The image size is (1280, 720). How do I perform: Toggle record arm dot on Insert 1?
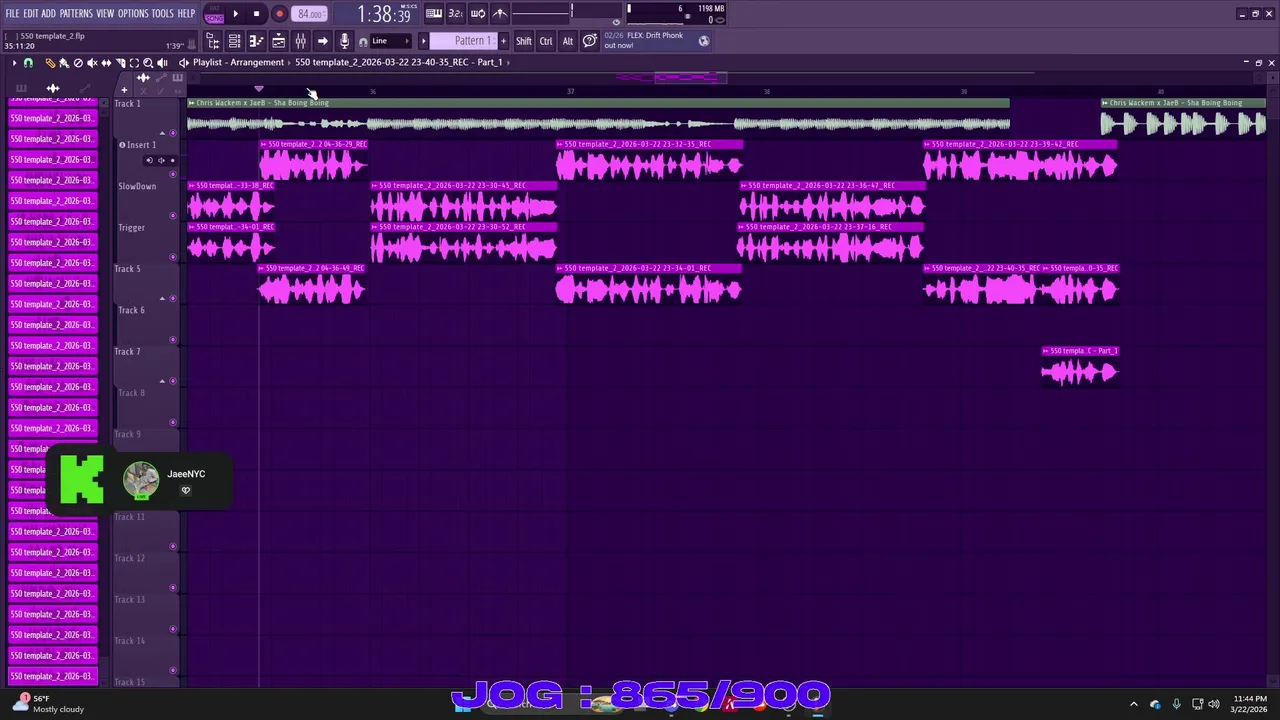(x=172, y=160)
